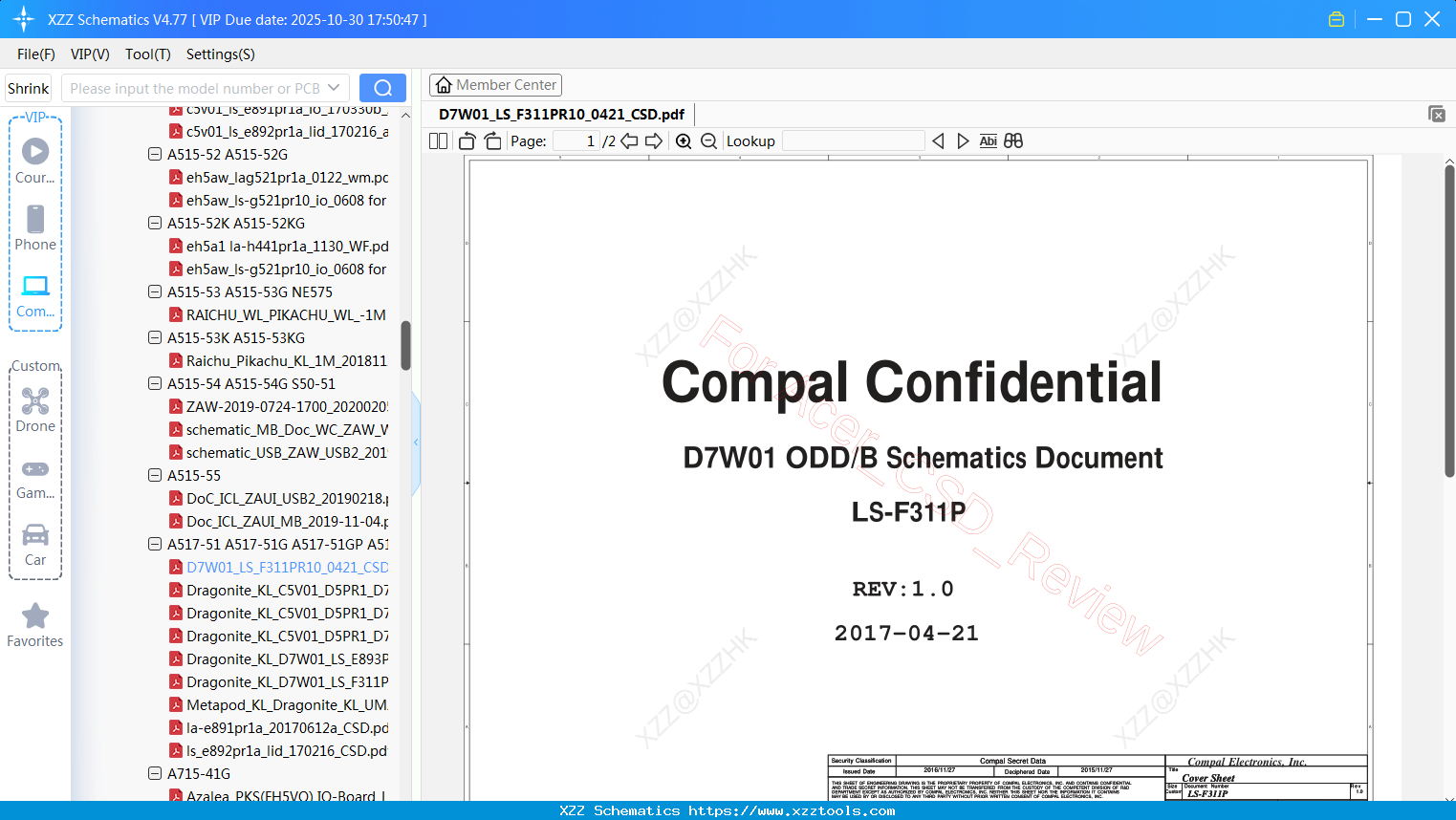
Task: Click the page number field
Action: point(576,141)
